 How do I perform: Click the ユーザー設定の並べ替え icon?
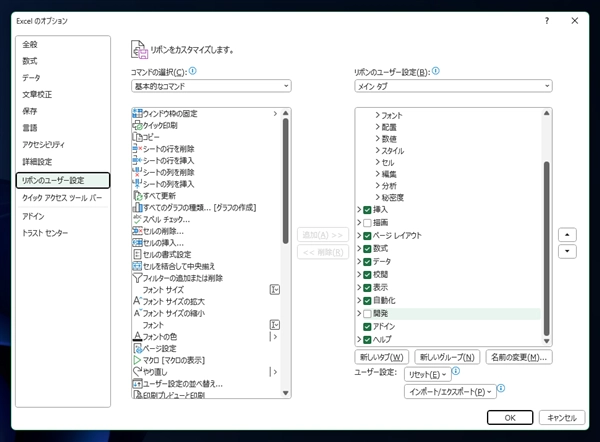[x=137, y=383]
